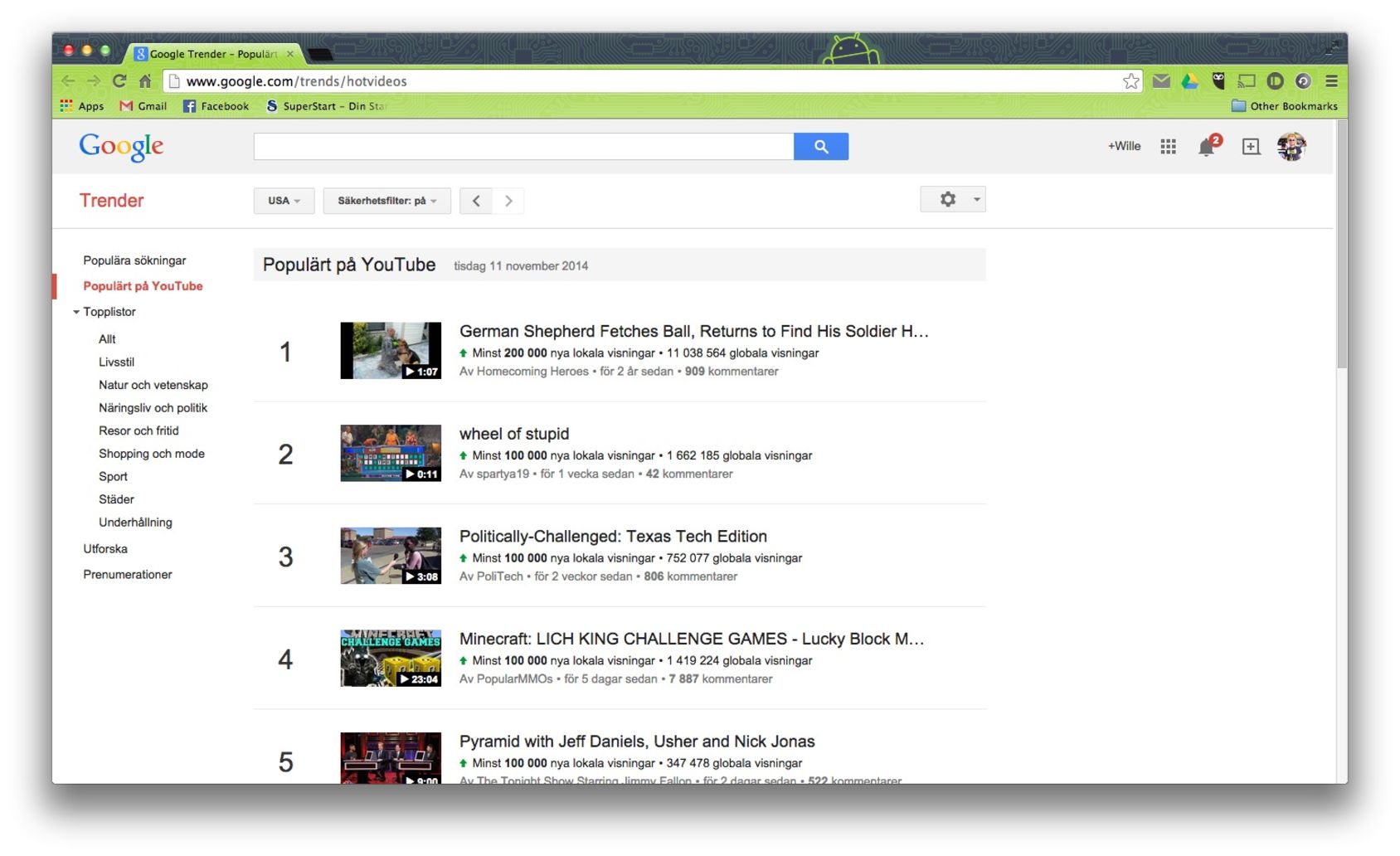Image resolution: width=1400 pixels, height=856 pixels.
Task: Open the Säkerhetsfilter dropdown
Action: pyautogui.click(x=386, y=201)
